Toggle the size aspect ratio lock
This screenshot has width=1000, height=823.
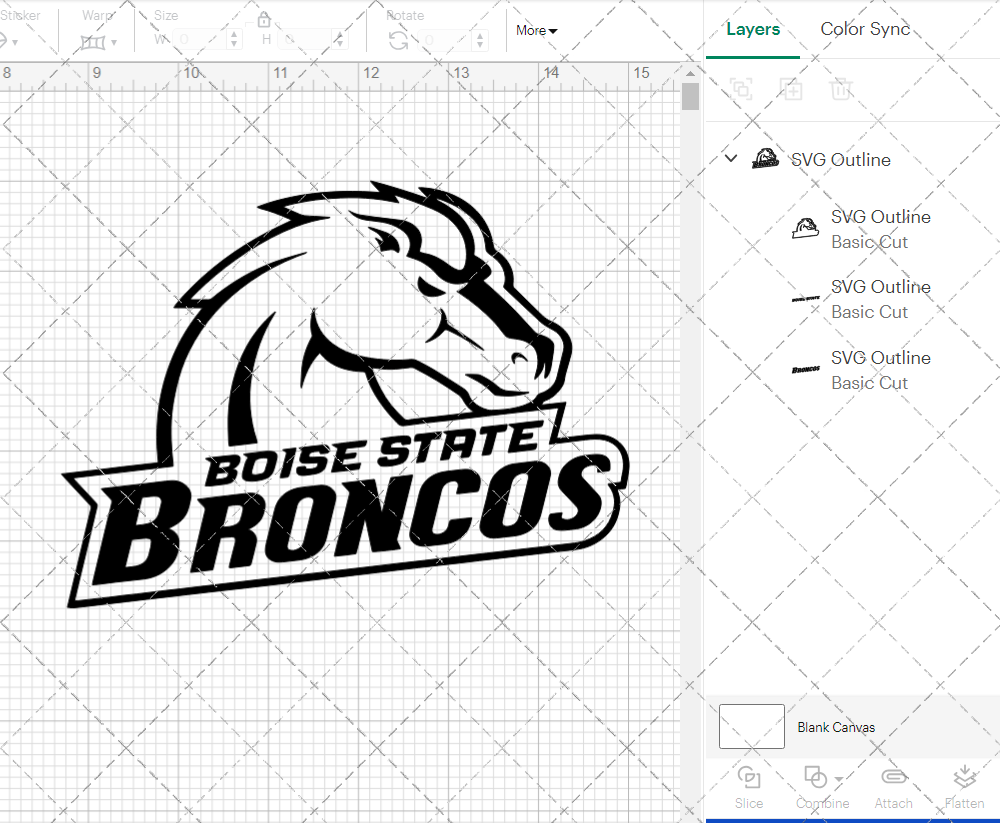(263, 19)
